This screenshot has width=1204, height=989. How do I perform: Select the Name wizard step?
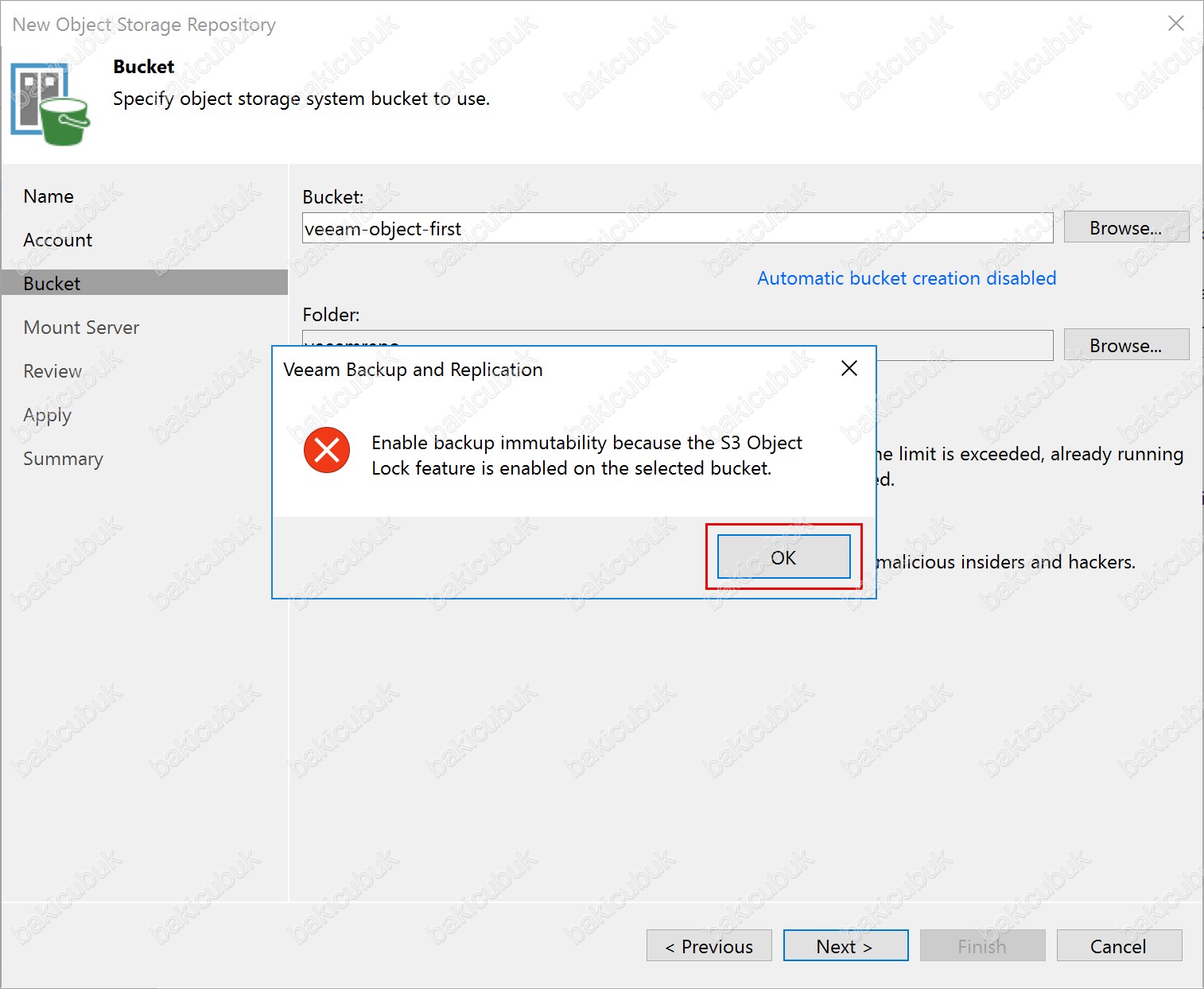coord(49,196)
